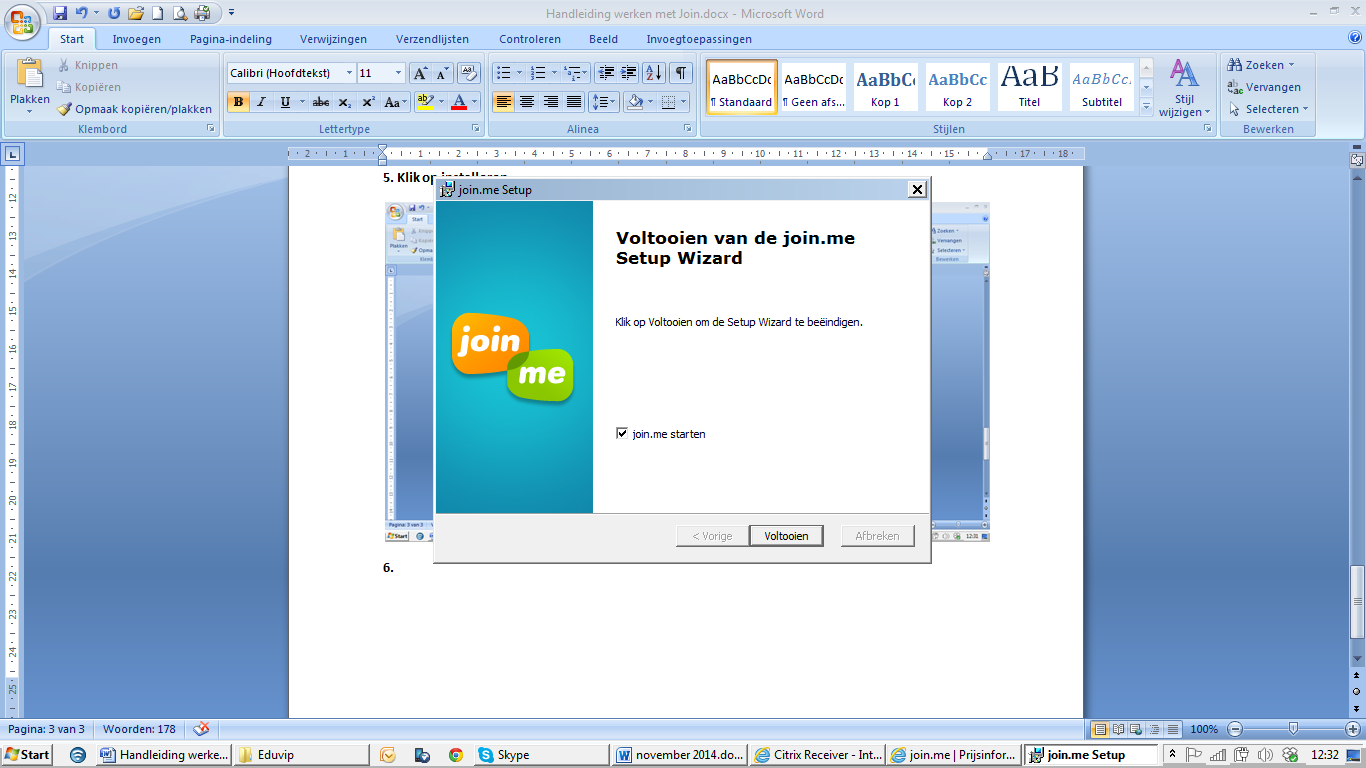
Task: Uncheck the join.me starten checkbox
Action: 622,434
